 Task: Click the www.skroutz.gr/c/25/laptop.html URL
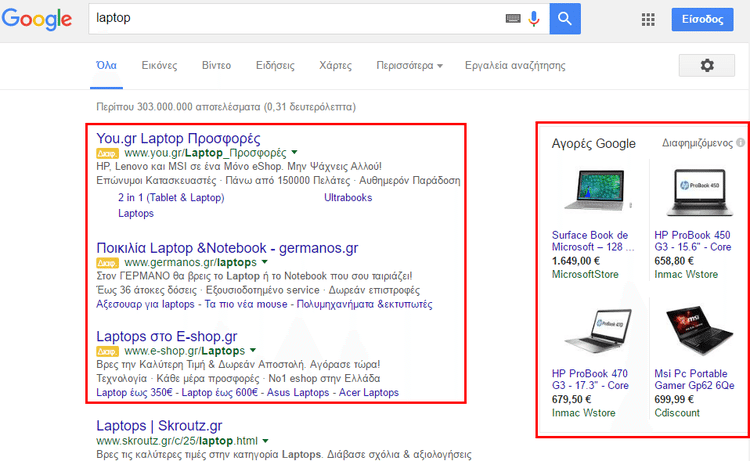[x=176, y=440]
